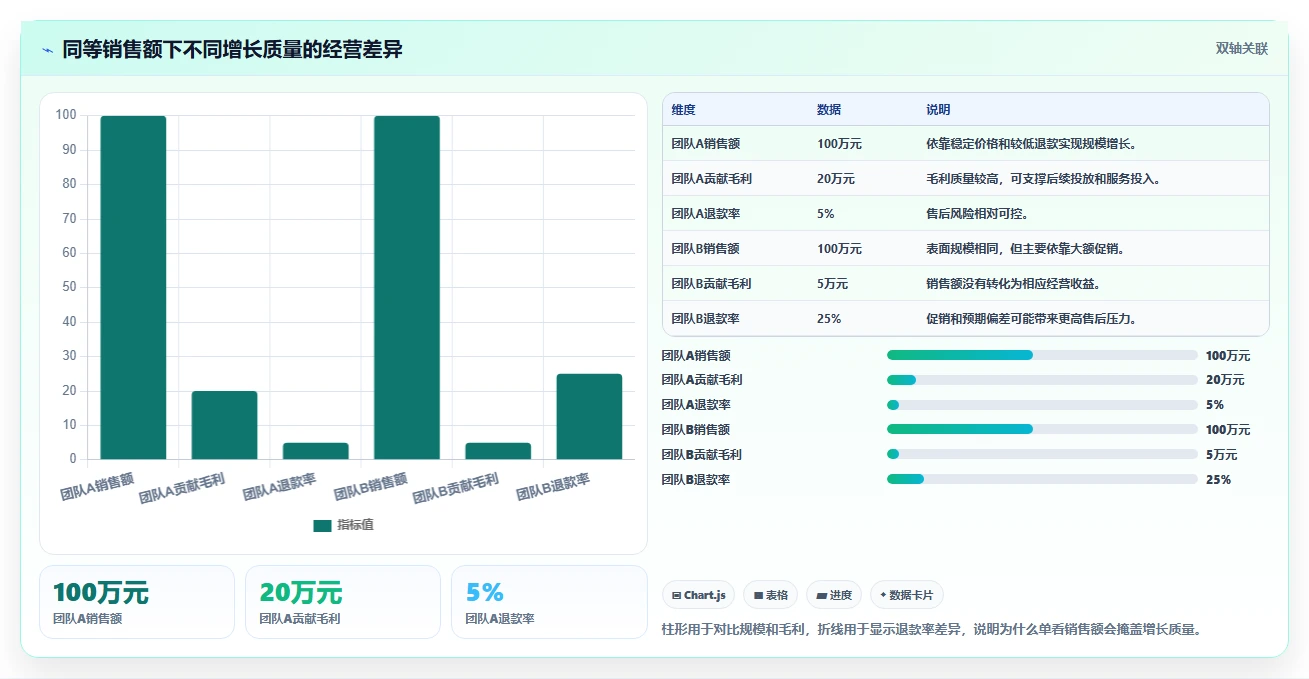Open the 20万元 团队A贡献毛利 data card
This screenshot has width=1309, height=679.
click(x=343, y=602)
